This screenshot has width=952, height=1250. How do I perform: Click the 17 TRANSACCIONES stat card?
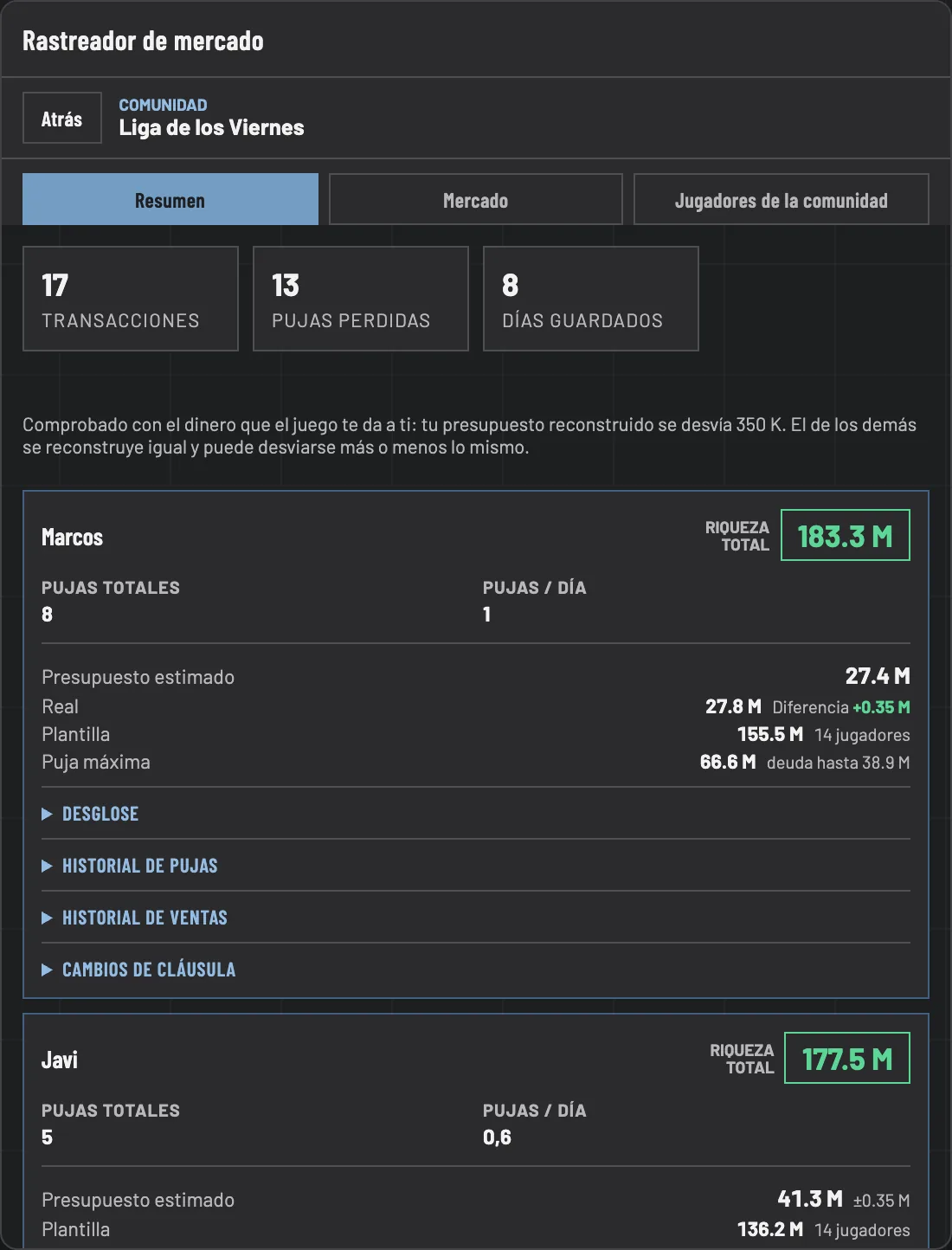(x=131, y=299)
